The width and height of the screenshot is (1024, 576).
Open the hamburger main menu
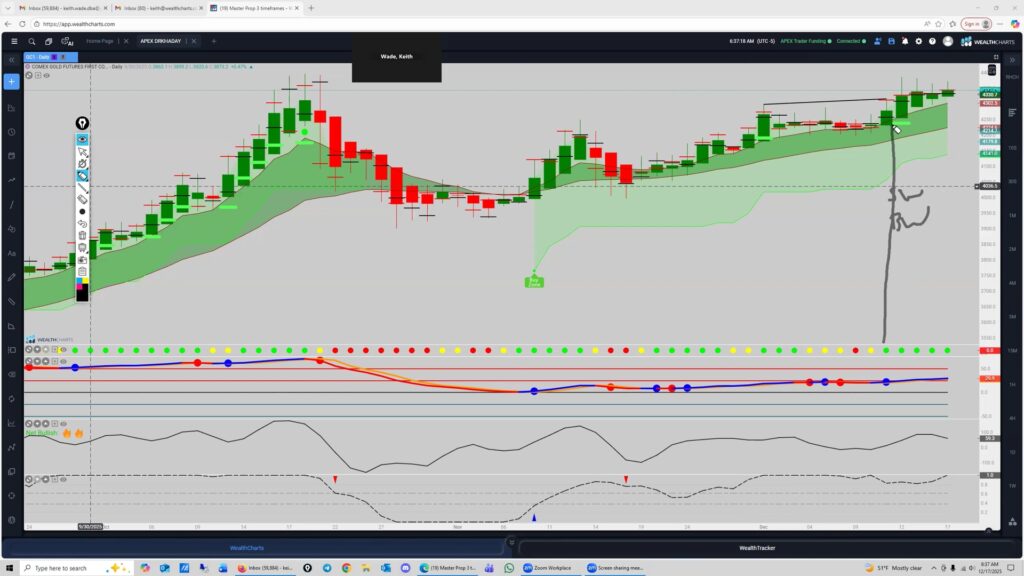coord(13,41)
